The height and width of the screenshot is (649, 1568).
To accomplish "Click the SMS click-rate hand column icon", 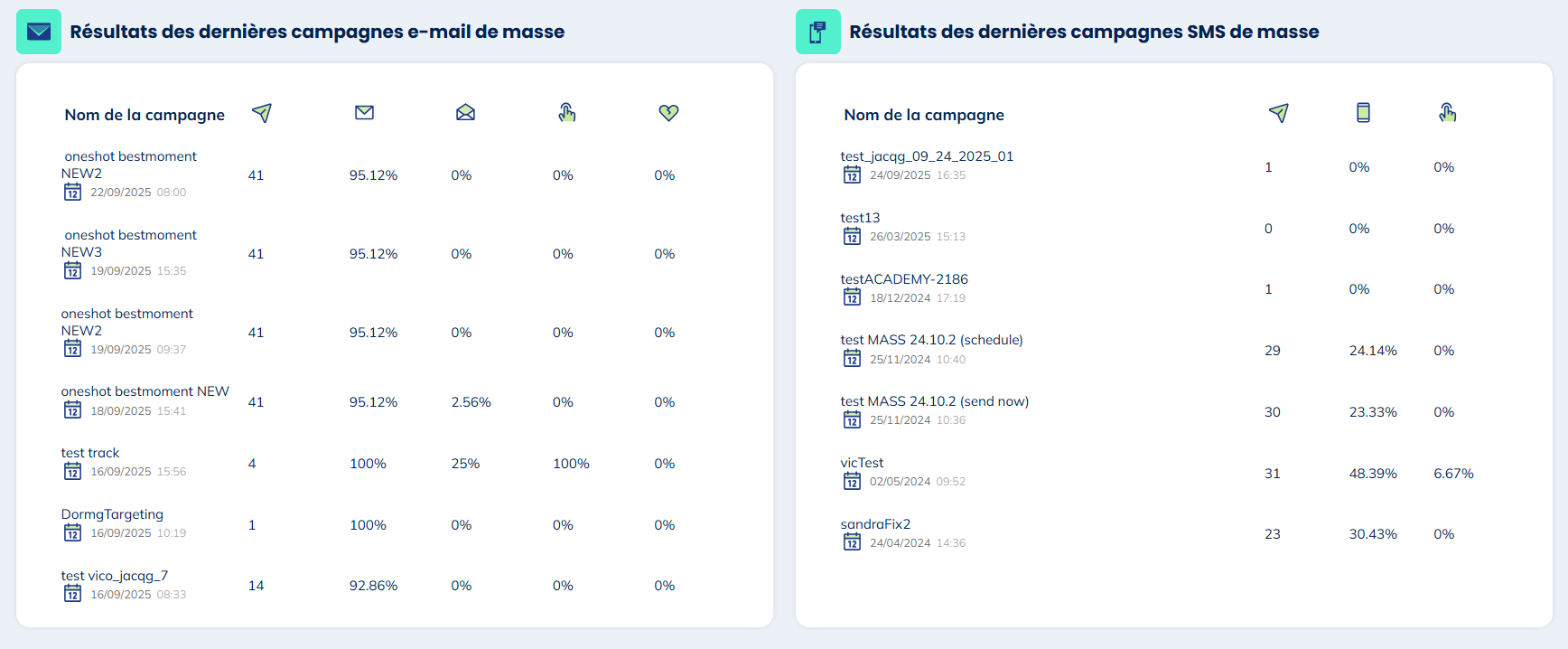I will click(1447, 113).
